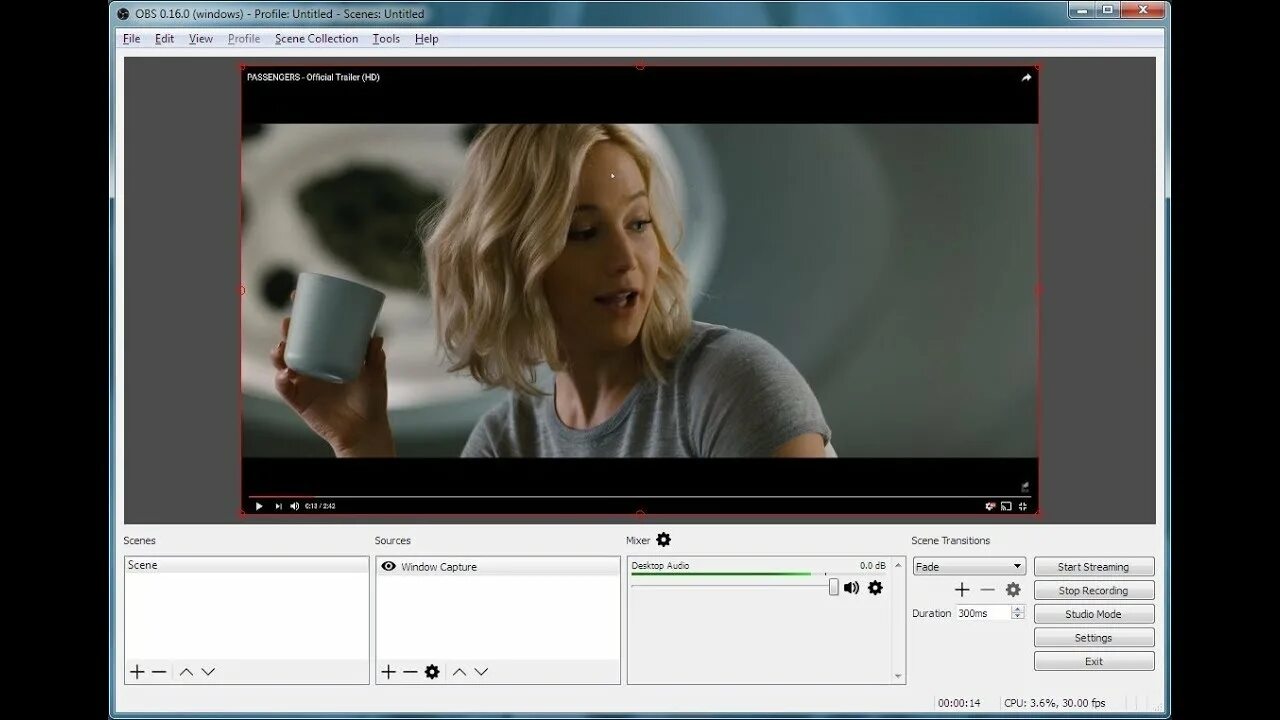Add a new scene with plus icon
This screenshot has width=1280, height=720.
137,672
